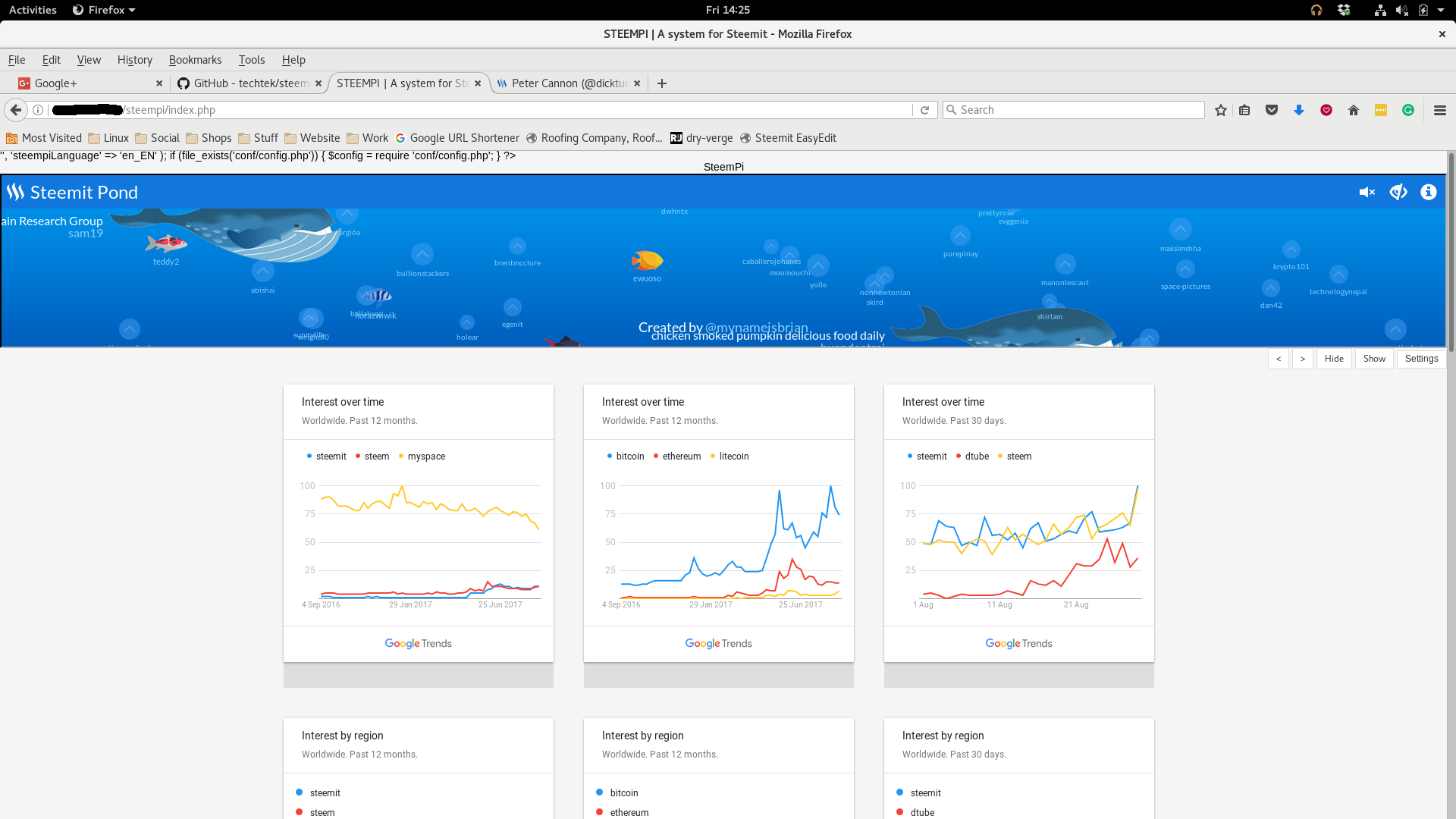The image size is (1456, 819).
Task: Click the Hide button
Action: [1334, 359]
